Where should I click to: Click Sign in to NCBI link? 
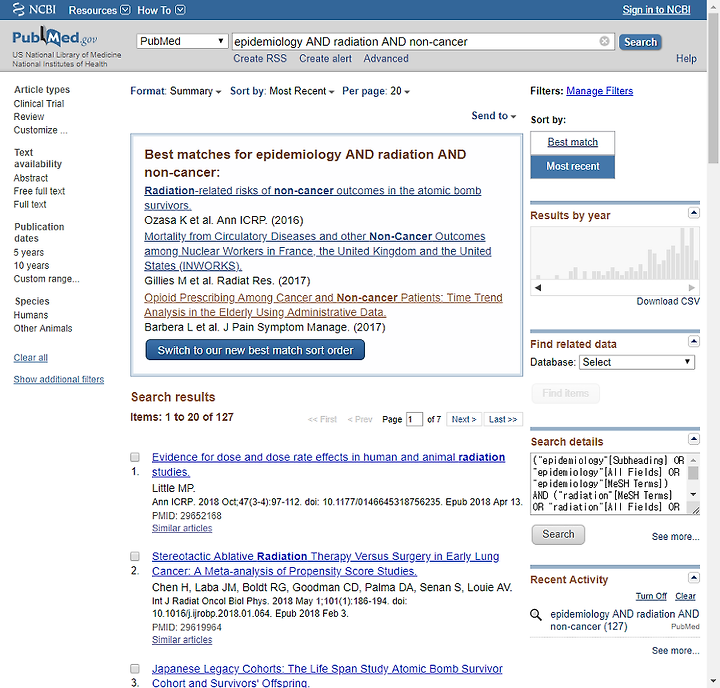[x=656, y=10]
